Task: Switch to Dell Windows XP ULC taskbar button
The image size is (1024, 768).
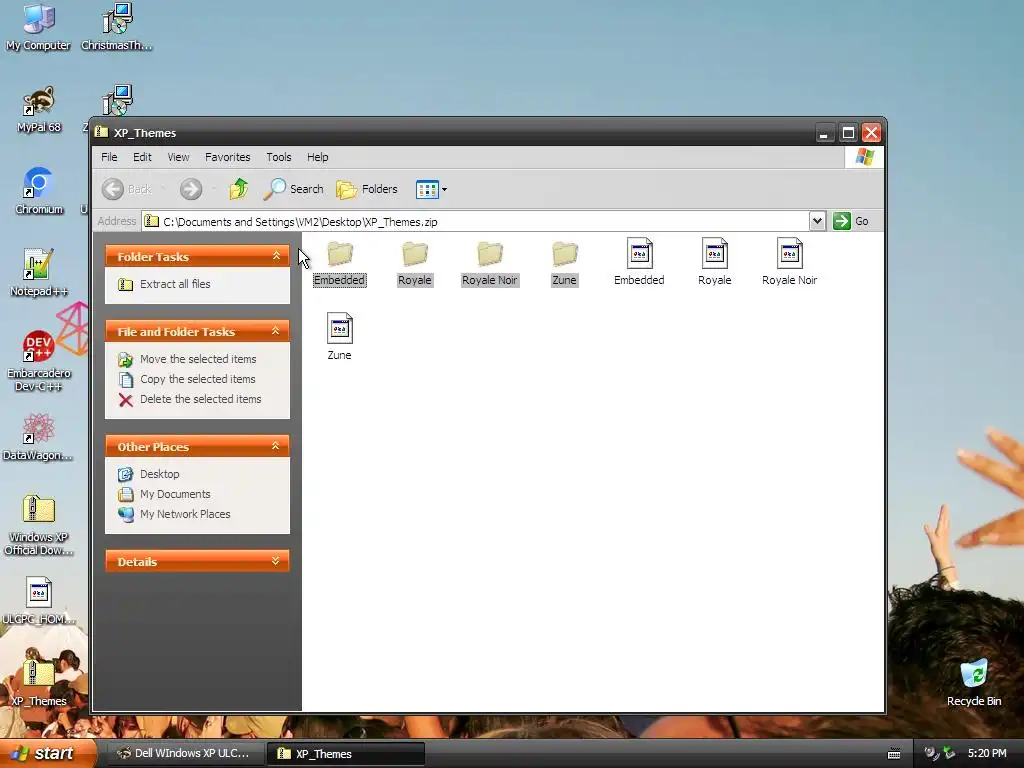Action: coord(184,754)
